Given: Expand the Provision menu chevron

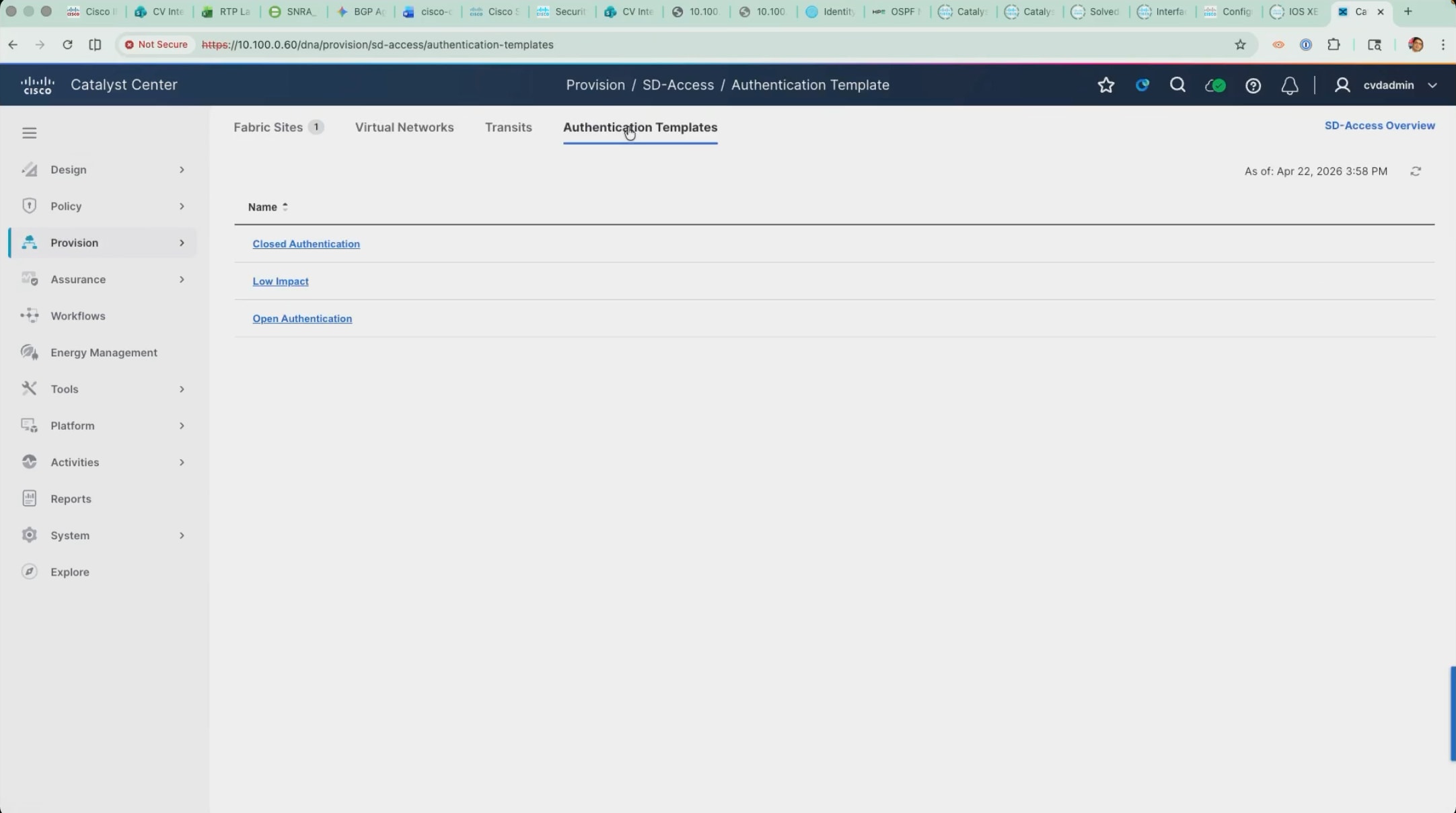Looking at the screenshot, I should click(182, 243).
